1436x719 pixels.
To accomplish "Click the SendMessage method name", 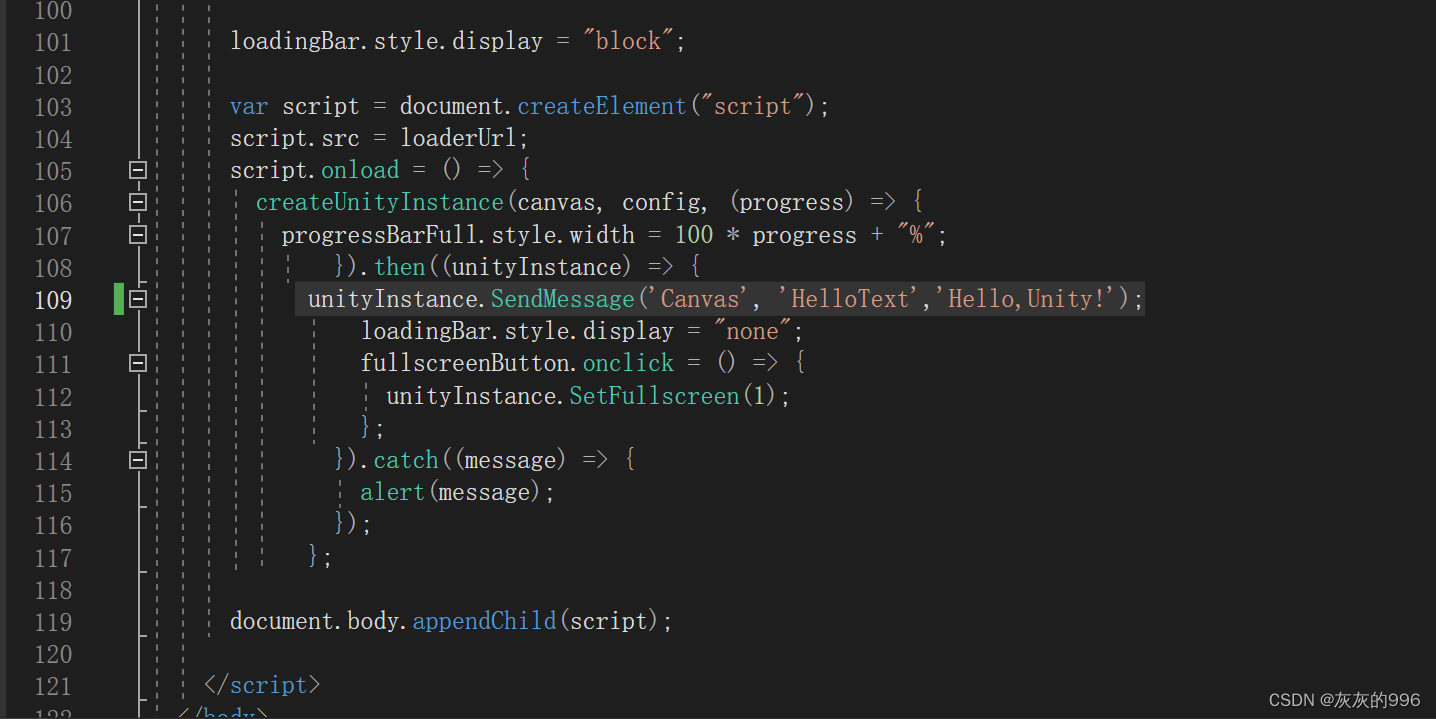I will [562, 299].
